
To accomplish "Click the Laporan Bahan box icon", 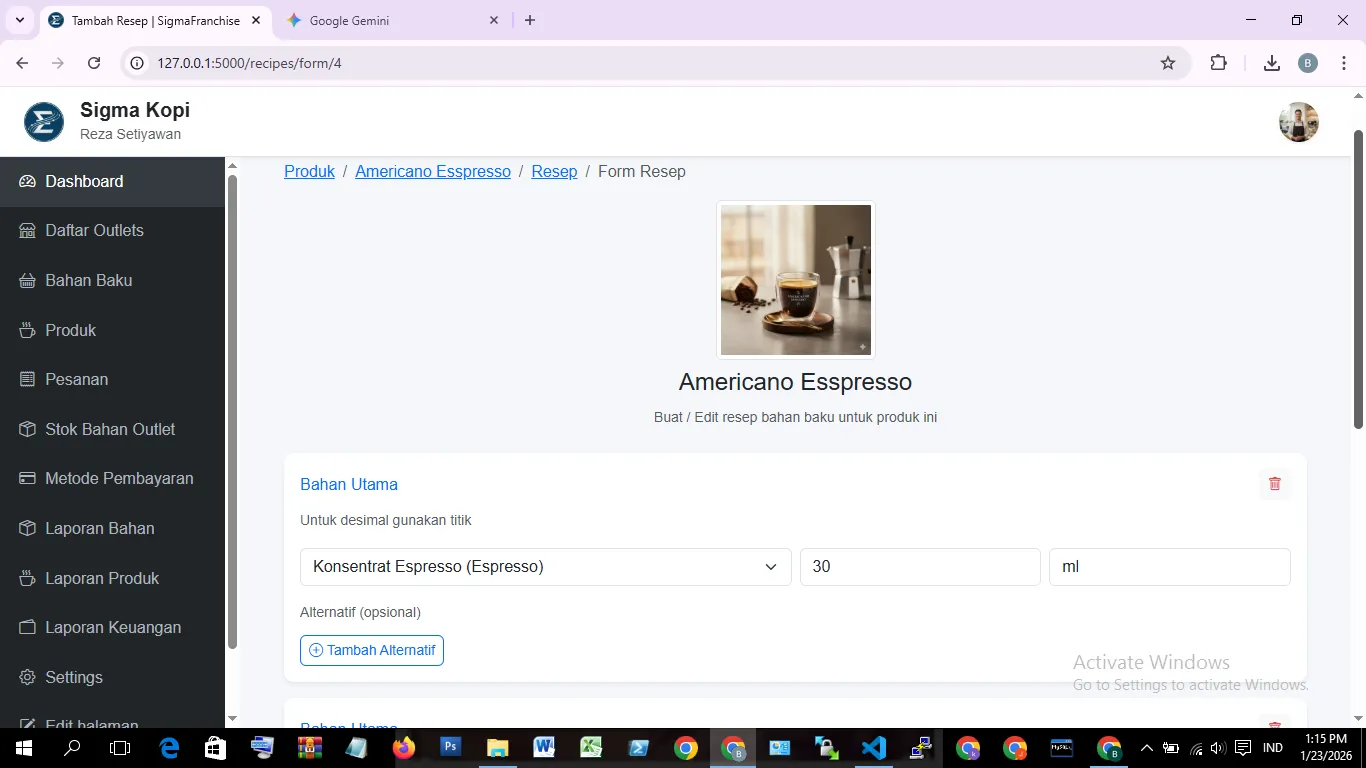I will (27, 528).
